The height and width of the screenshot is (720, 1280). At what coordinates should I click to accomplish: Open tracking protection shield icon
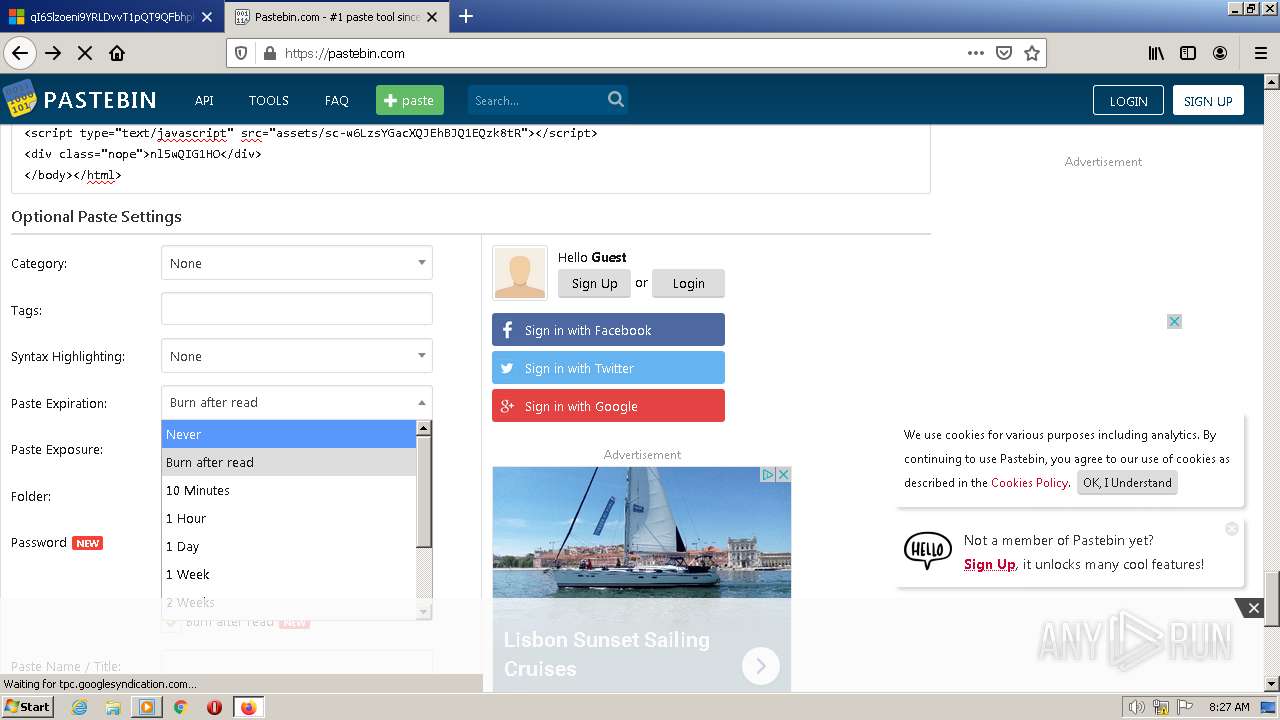[x=241, y=53]
